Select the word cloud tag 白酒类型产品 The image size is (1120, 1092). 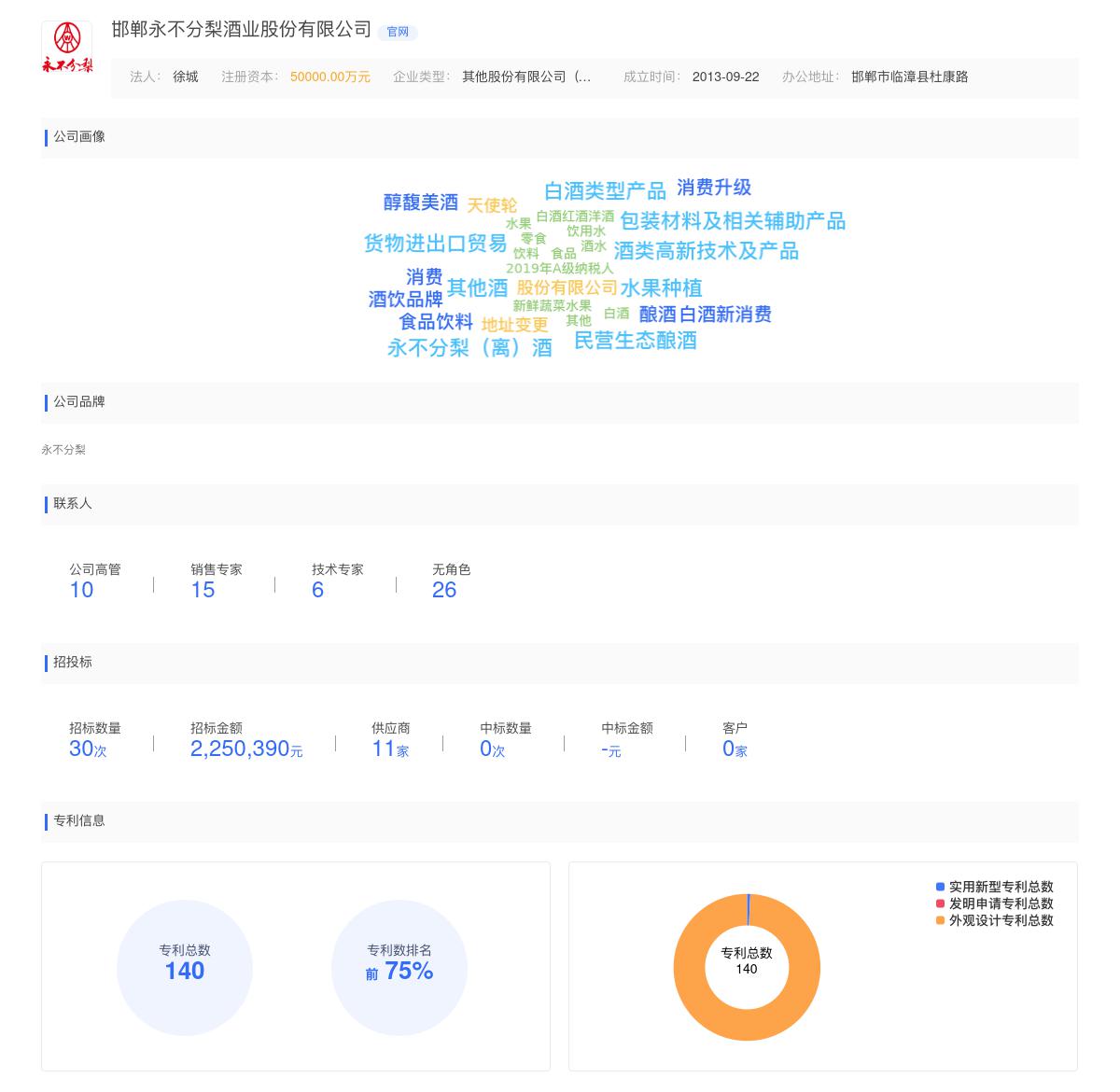[606, 191]
